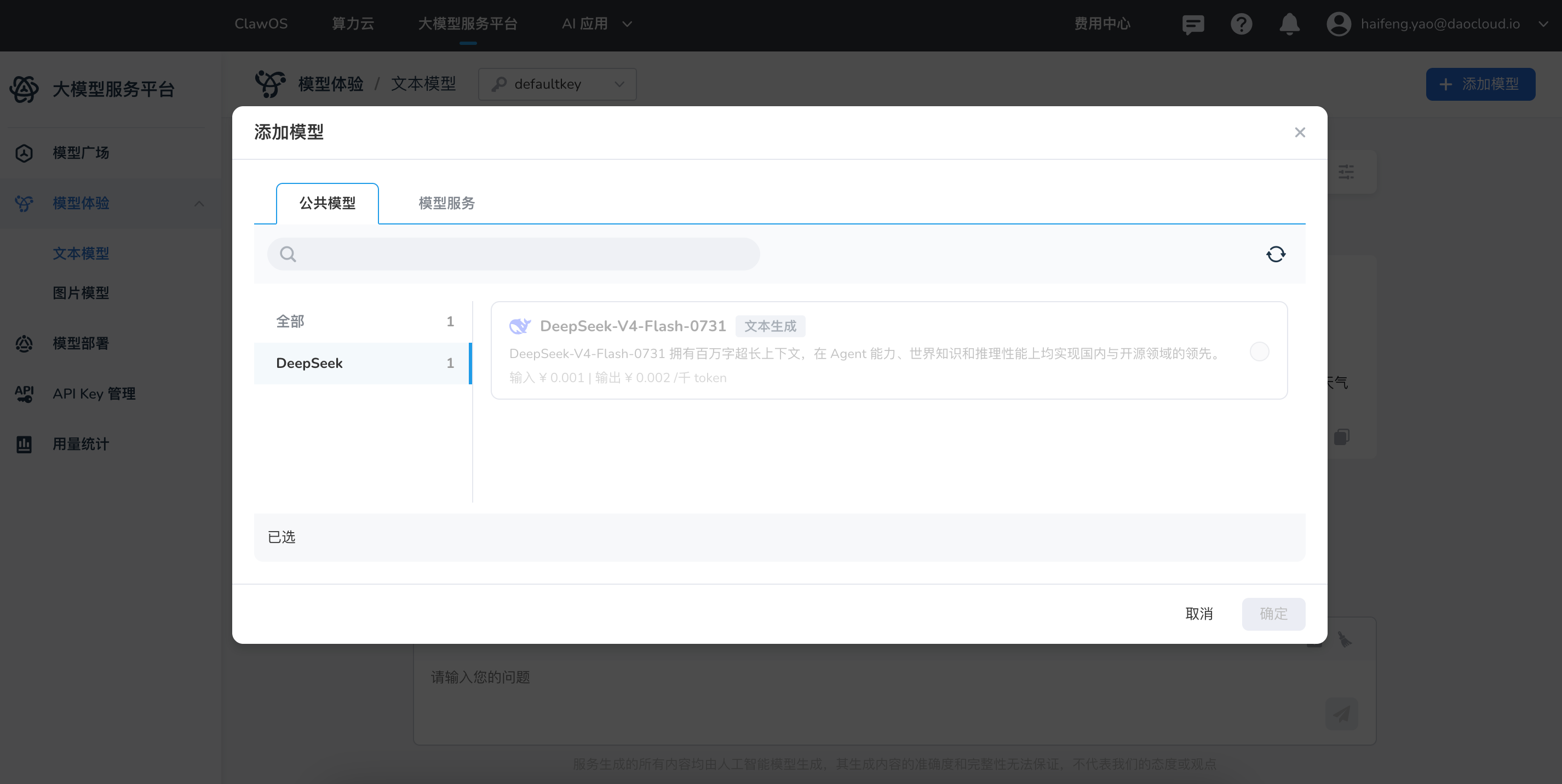
Task: Open the notifications bell
Action: tap(1289, 24)
